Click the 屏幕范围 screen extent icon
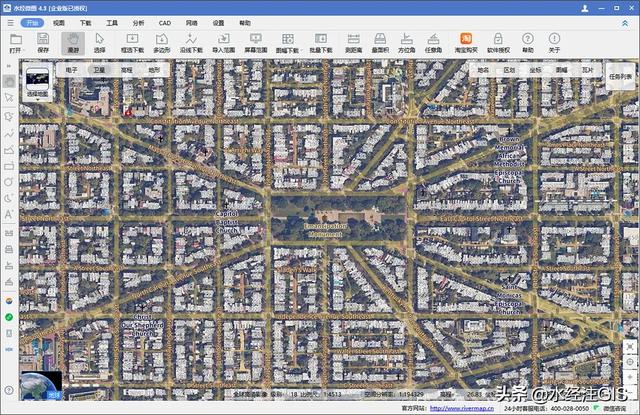 pyautogui.click(x=257, y=41)
